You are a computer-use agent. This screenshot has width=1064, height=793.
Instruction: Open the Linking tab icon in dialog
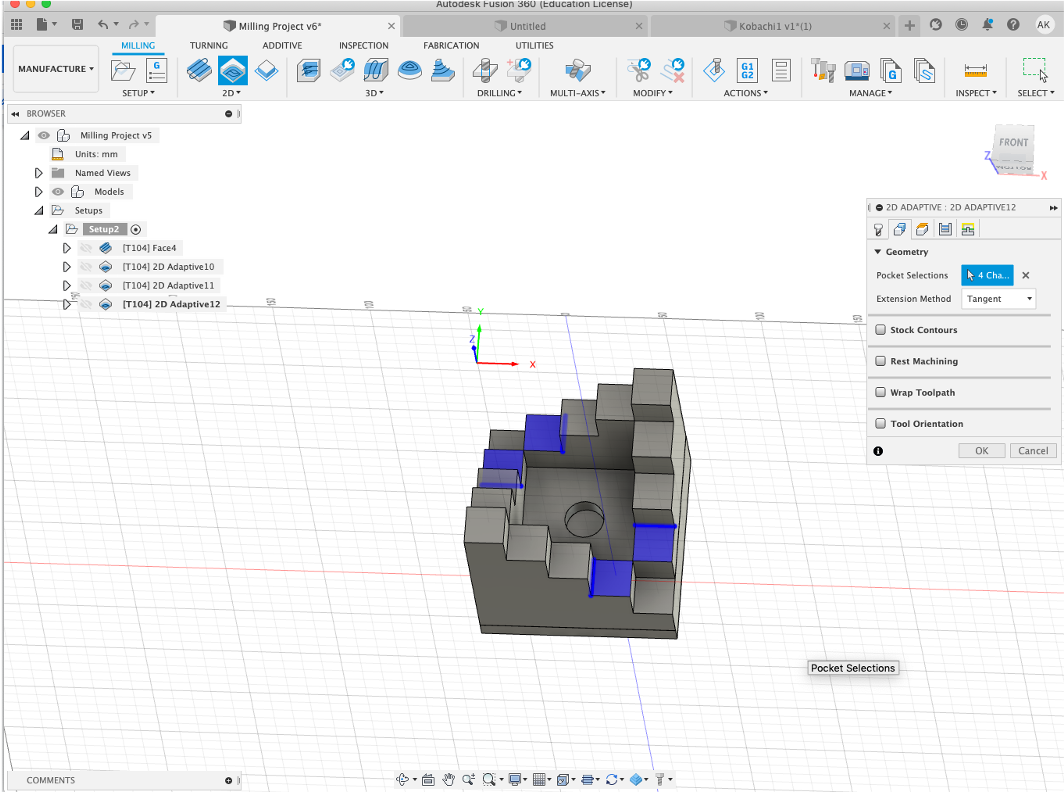[x=967, y=229]
